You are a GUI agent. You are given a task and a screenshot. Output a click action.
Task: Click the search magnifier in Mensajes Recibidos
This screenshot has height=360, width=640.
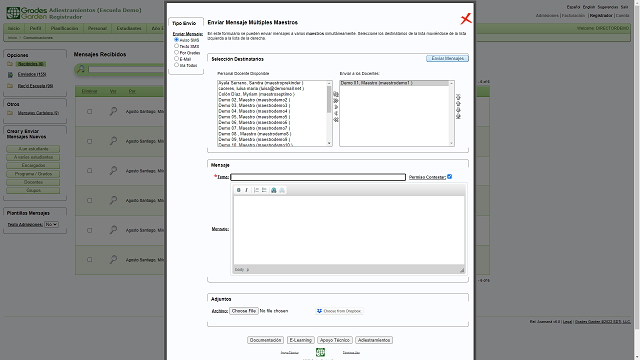[x=81, y=69]
